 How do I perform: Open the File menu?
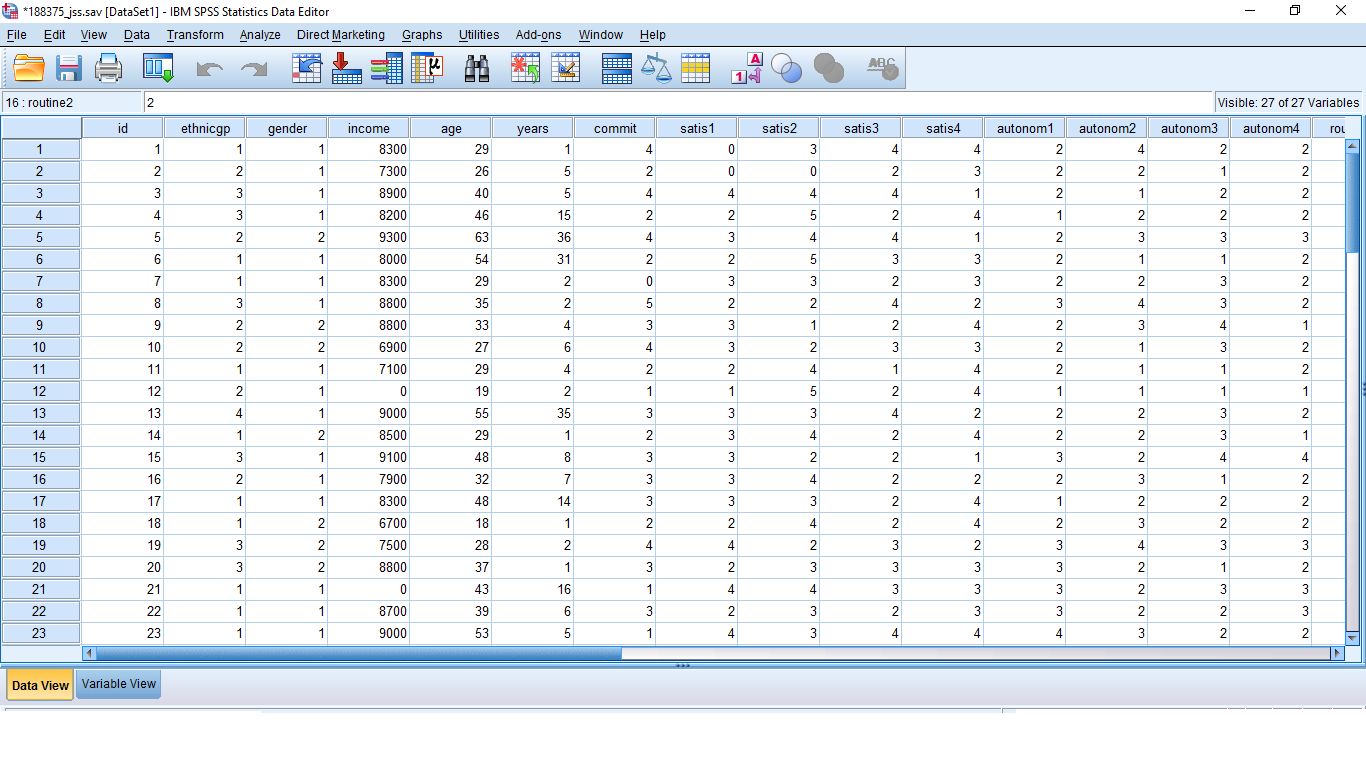[16, 35]
